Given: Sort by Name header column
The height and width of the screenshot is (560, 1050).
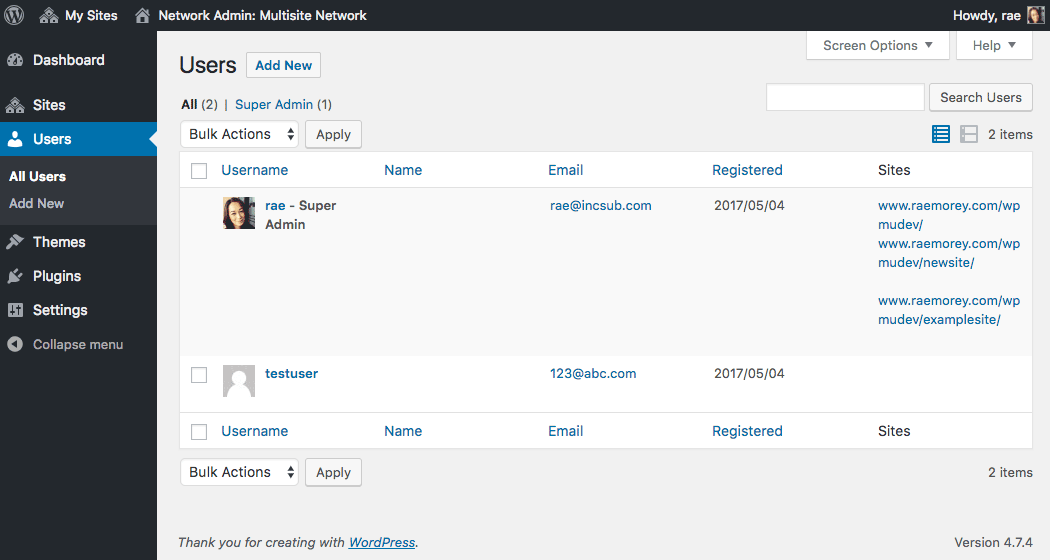Looking at the screenshot, I should (x=403, y=170).
